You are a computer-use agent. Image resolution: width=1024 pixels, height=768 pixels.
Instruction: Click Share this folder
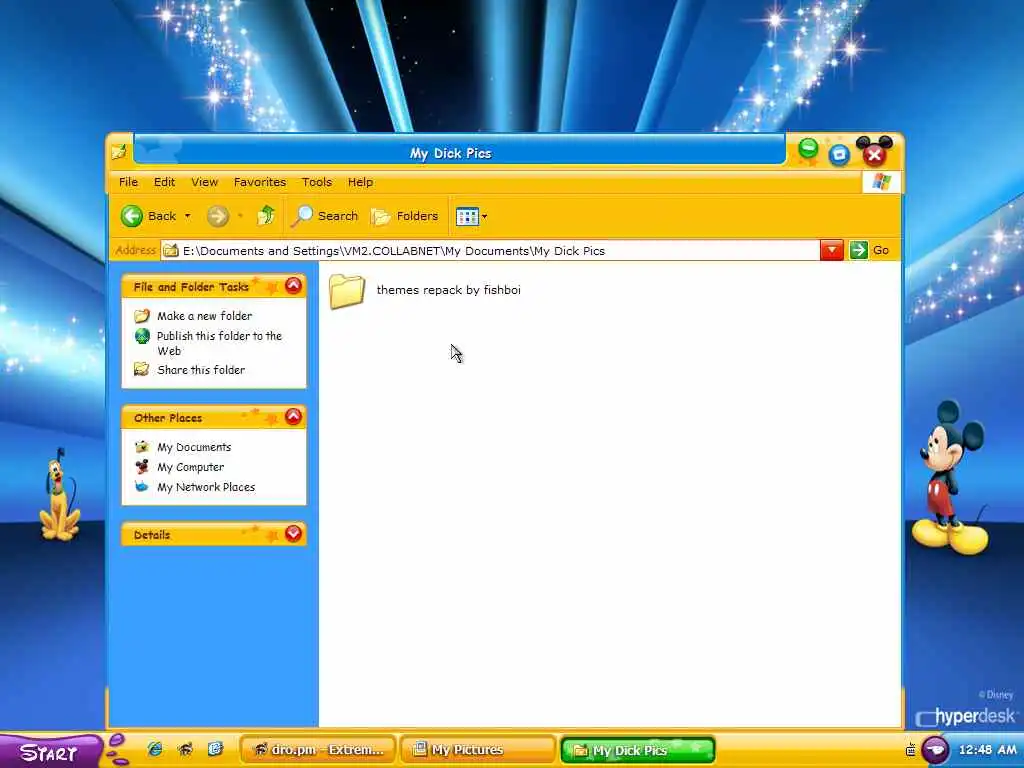tap(201, 370)
